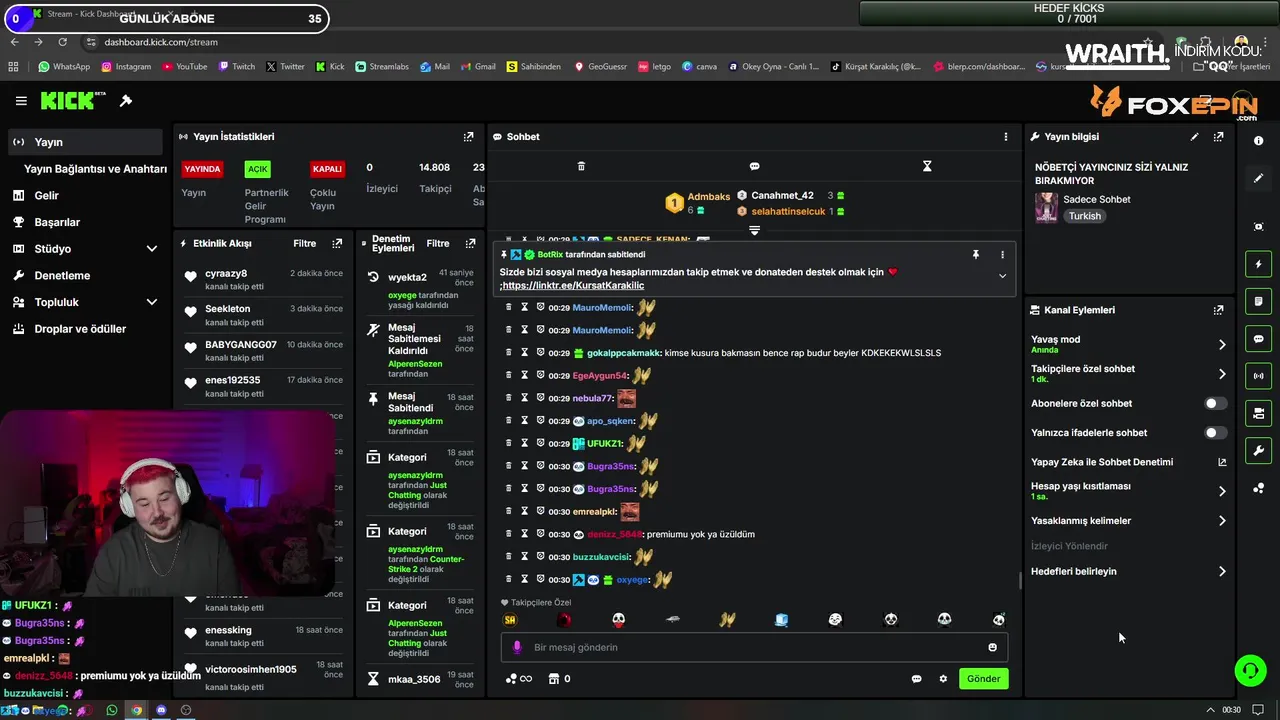Open Yavaş mod options arrow
The height and width of the screenshot is (720, 1280).
1222,345
